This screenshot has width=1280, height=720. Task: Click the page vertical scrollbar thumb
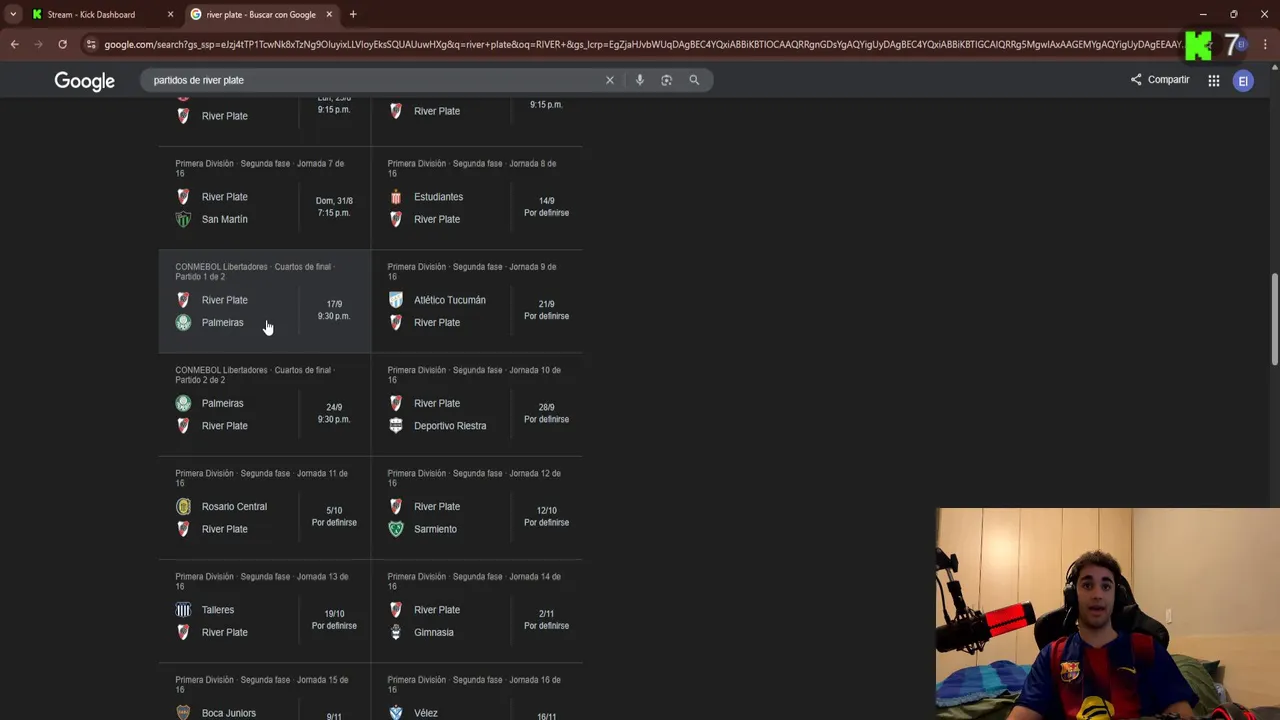(1274, 320)
